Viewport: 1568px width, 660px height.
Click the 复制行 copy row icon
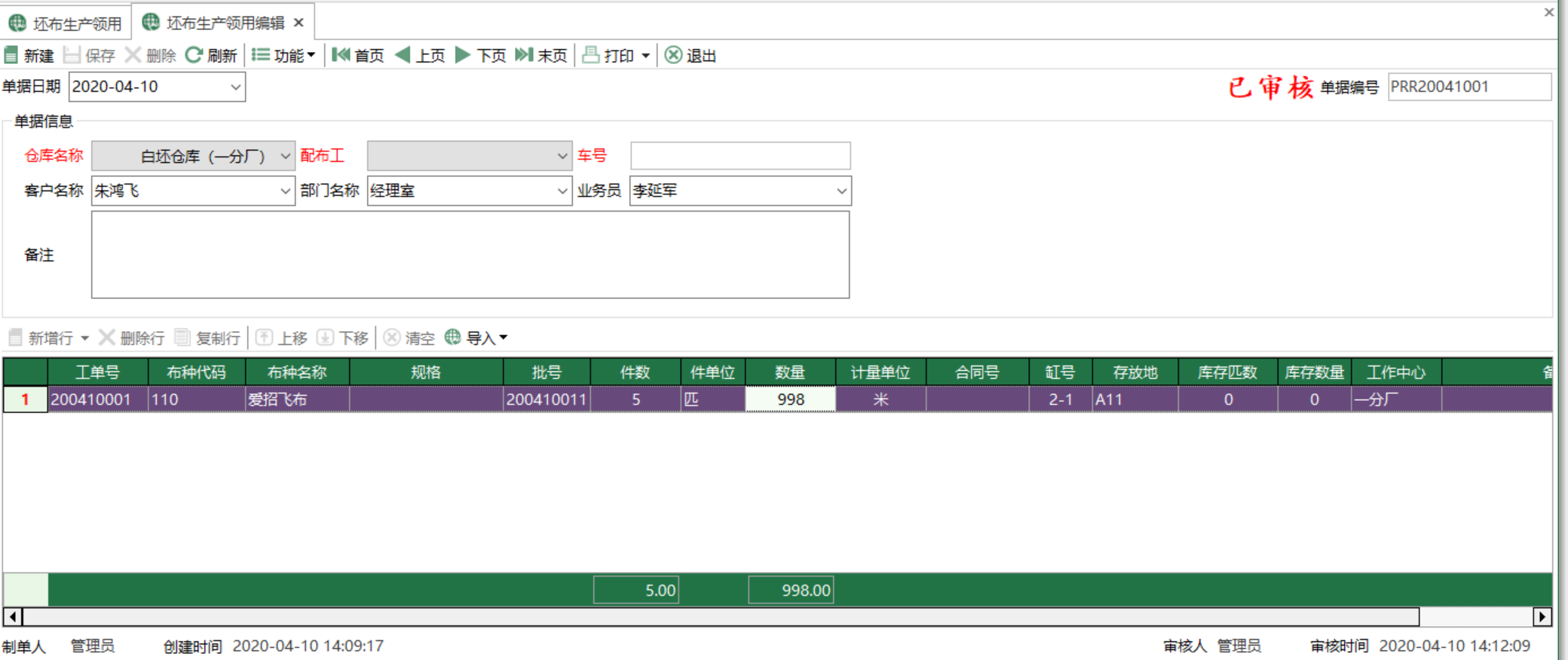182,337
